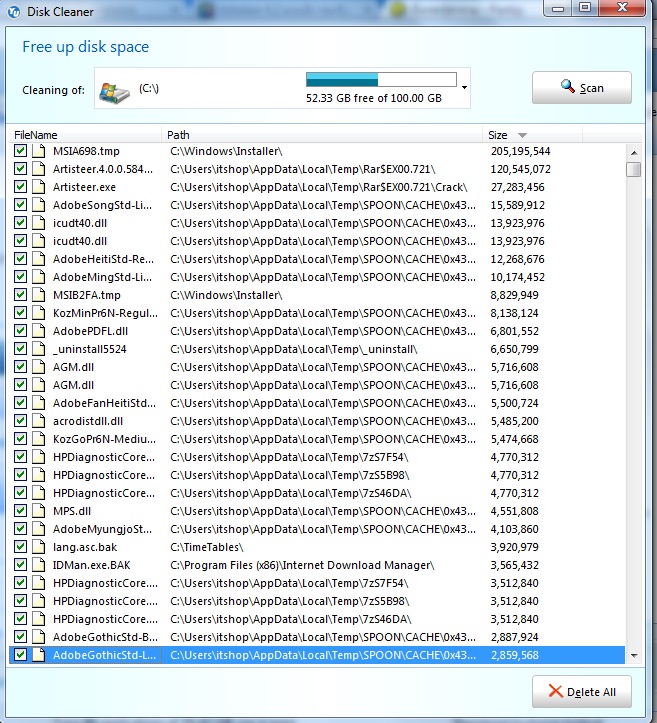Click file icon beside MSIB2FA.tmp
Image resolution: width=657 pixels, height=723 pixels.
coord(39,295)
